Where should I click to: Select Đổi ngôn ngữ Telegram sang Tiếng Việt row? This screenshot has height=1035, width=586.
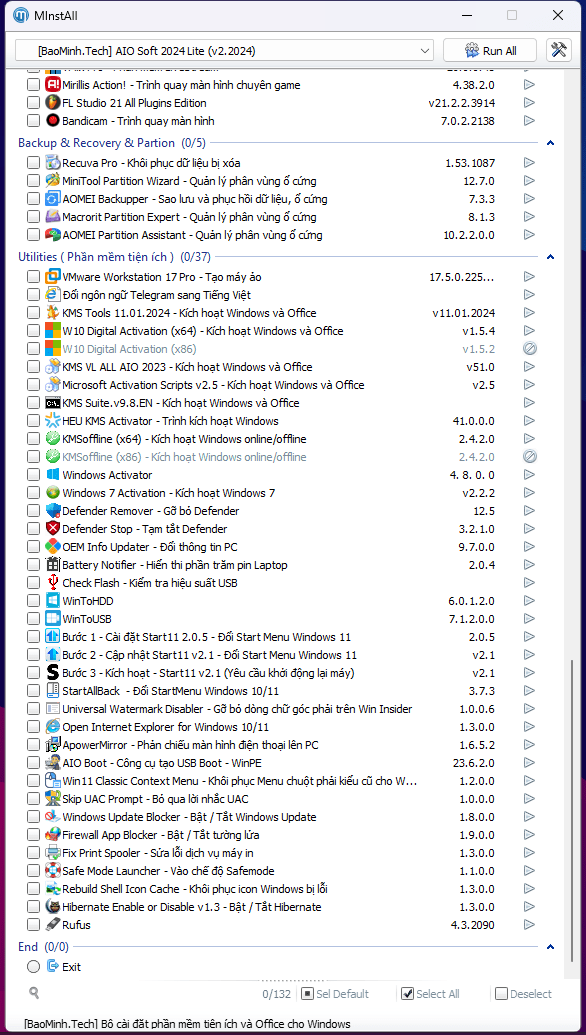(x=156, y=294)
